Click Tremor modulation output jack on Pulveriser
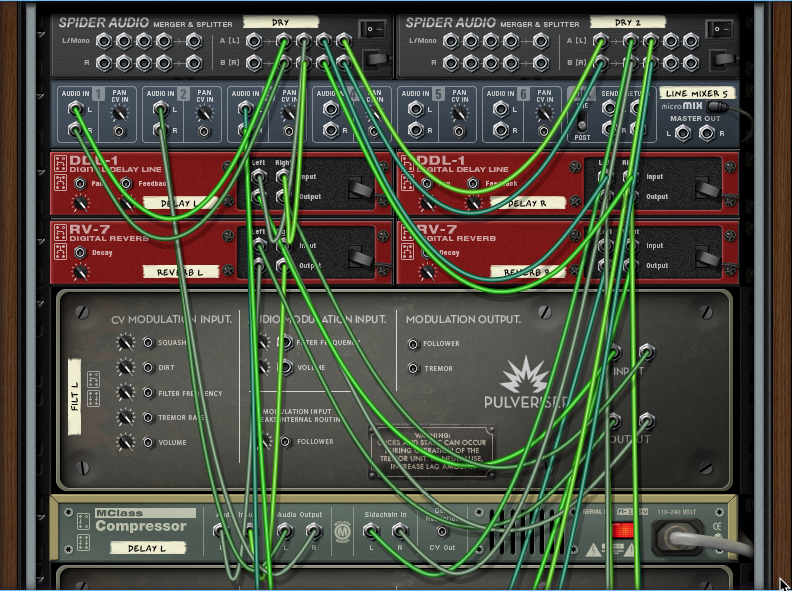 (413, 369)
